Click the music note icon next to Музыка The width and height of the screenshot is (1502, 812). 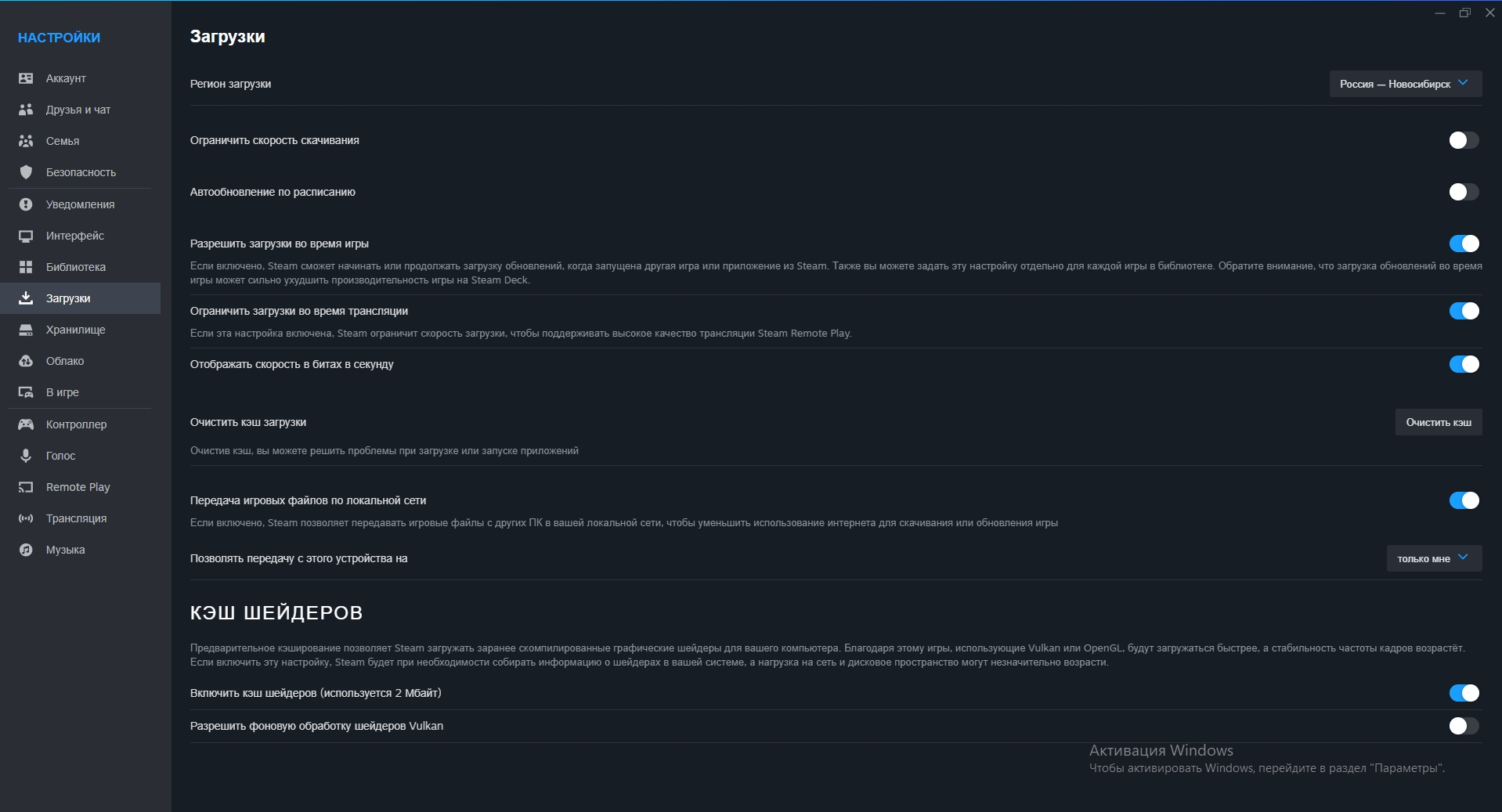point(26,550)
